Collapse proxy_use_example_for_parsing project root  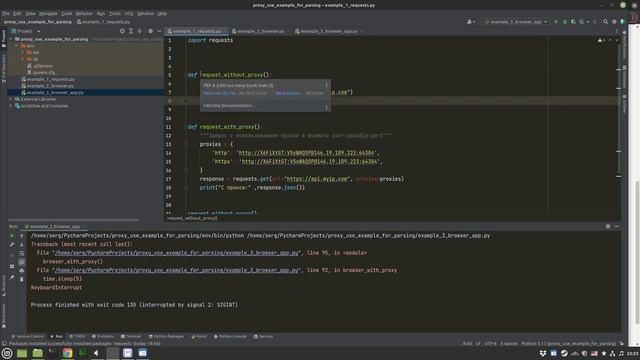pyautogui.click(x=11, y=39)
